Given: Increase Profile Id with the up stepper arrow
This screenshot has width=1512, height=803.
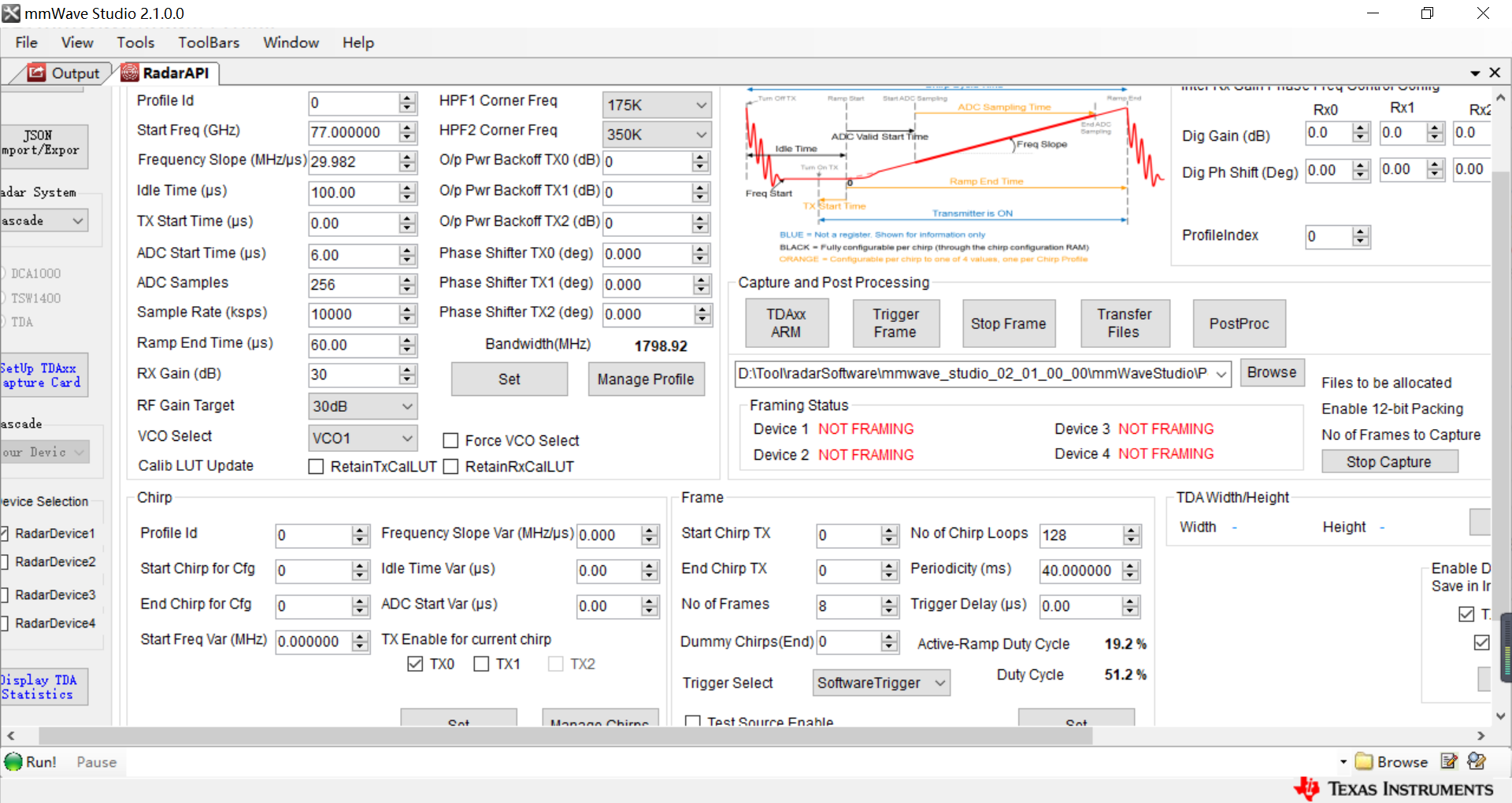Looking at the screenshot, I should coord(407,98).
